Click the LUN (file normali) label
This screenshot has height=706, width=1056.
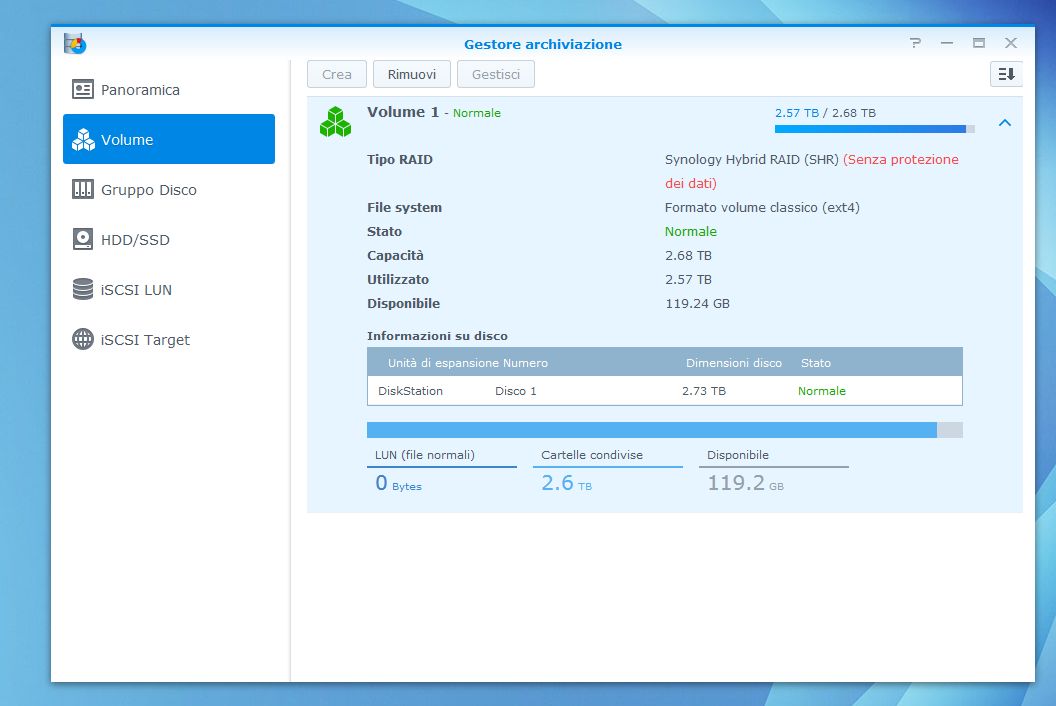(424, 455)
